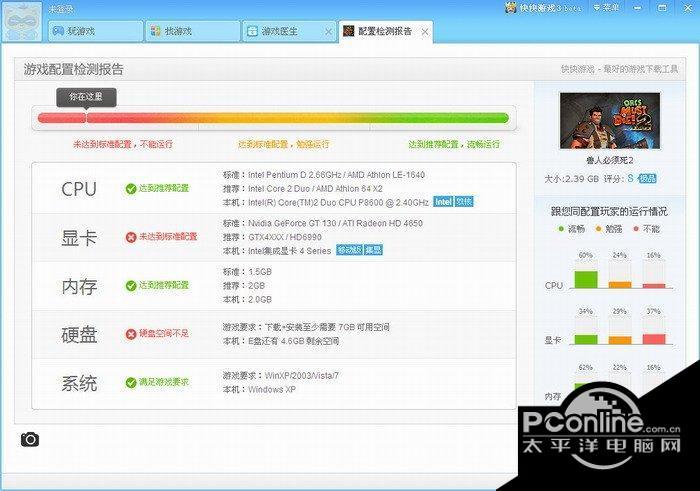The height and width of the screenshot is (491, 700).
Task: Close the 游戏医生 tab
Action: [328, 32]
